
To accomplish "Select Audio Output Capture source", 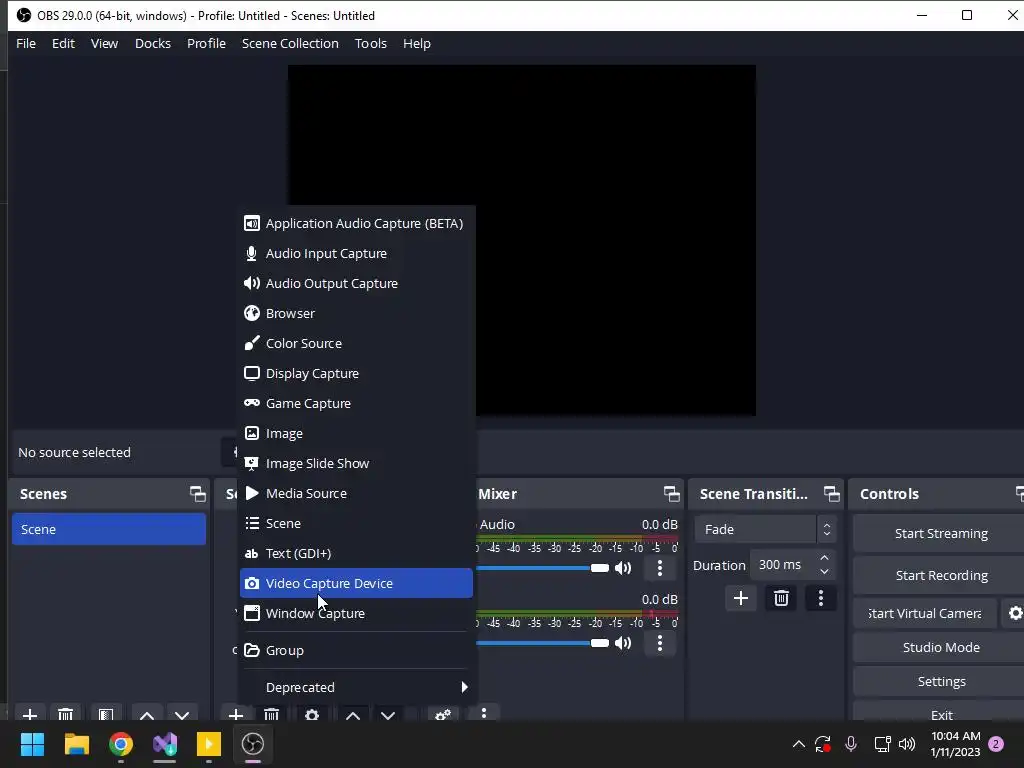I will point(356,283).
